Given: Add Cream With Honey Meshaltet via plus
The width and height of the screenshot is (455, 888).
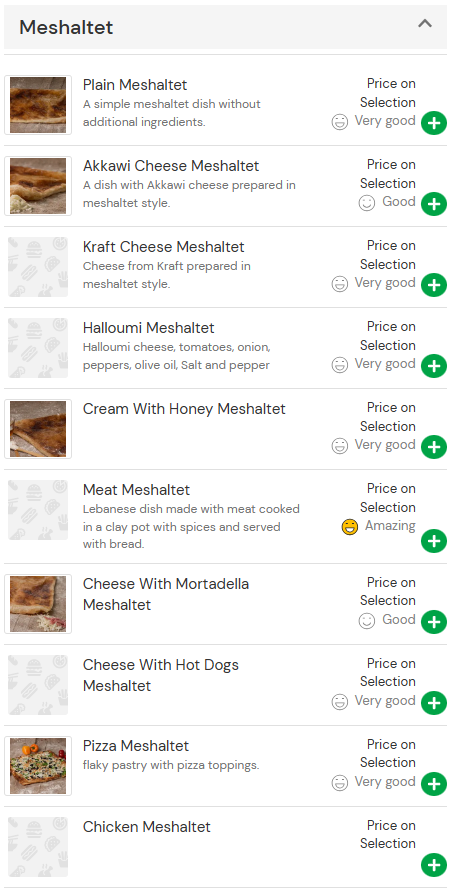Looking at the screenshot, I should tap(433, 447).
